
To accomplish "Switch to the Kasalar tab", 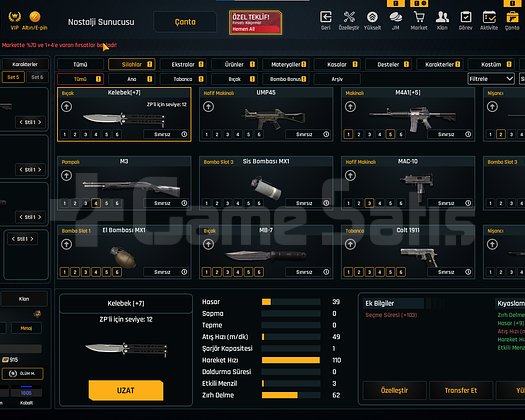I will (337, 64).
